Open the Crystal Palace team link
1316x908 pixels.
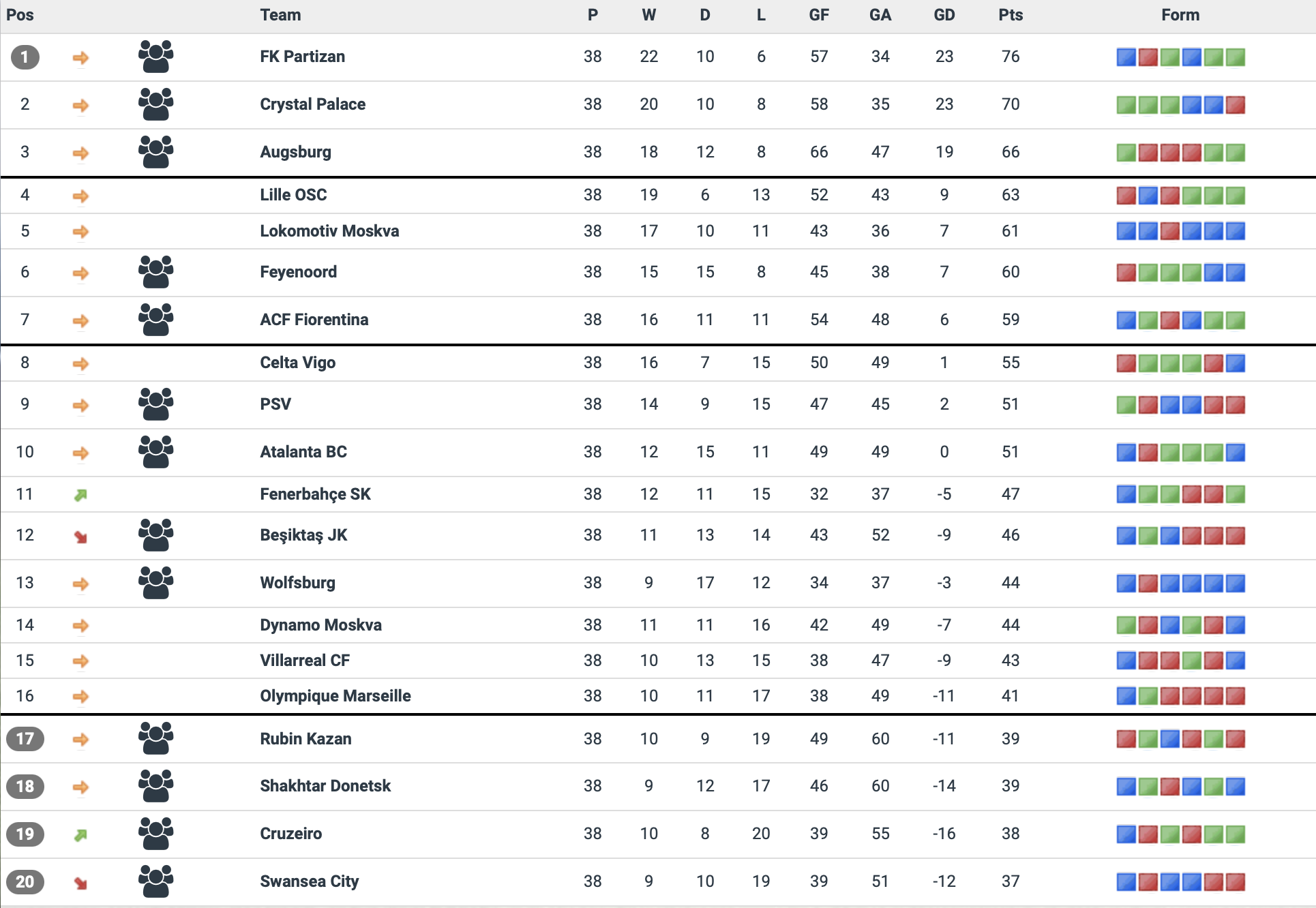(x=312, y=104)
